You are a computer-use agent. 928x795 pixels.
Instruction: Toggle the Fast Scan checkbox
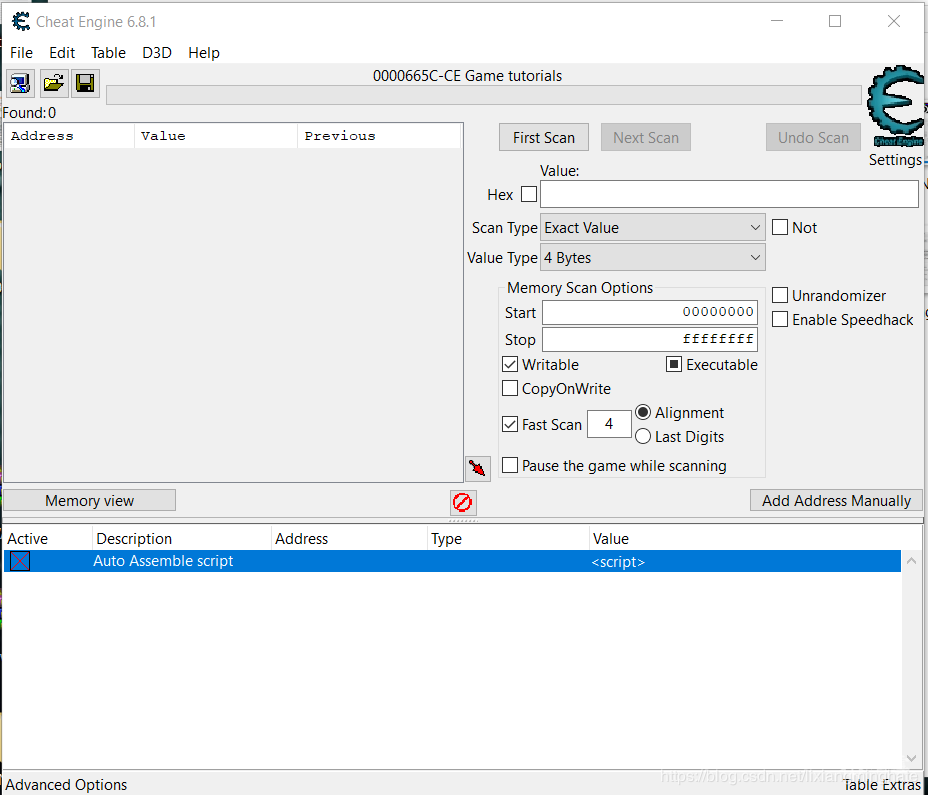510,424
